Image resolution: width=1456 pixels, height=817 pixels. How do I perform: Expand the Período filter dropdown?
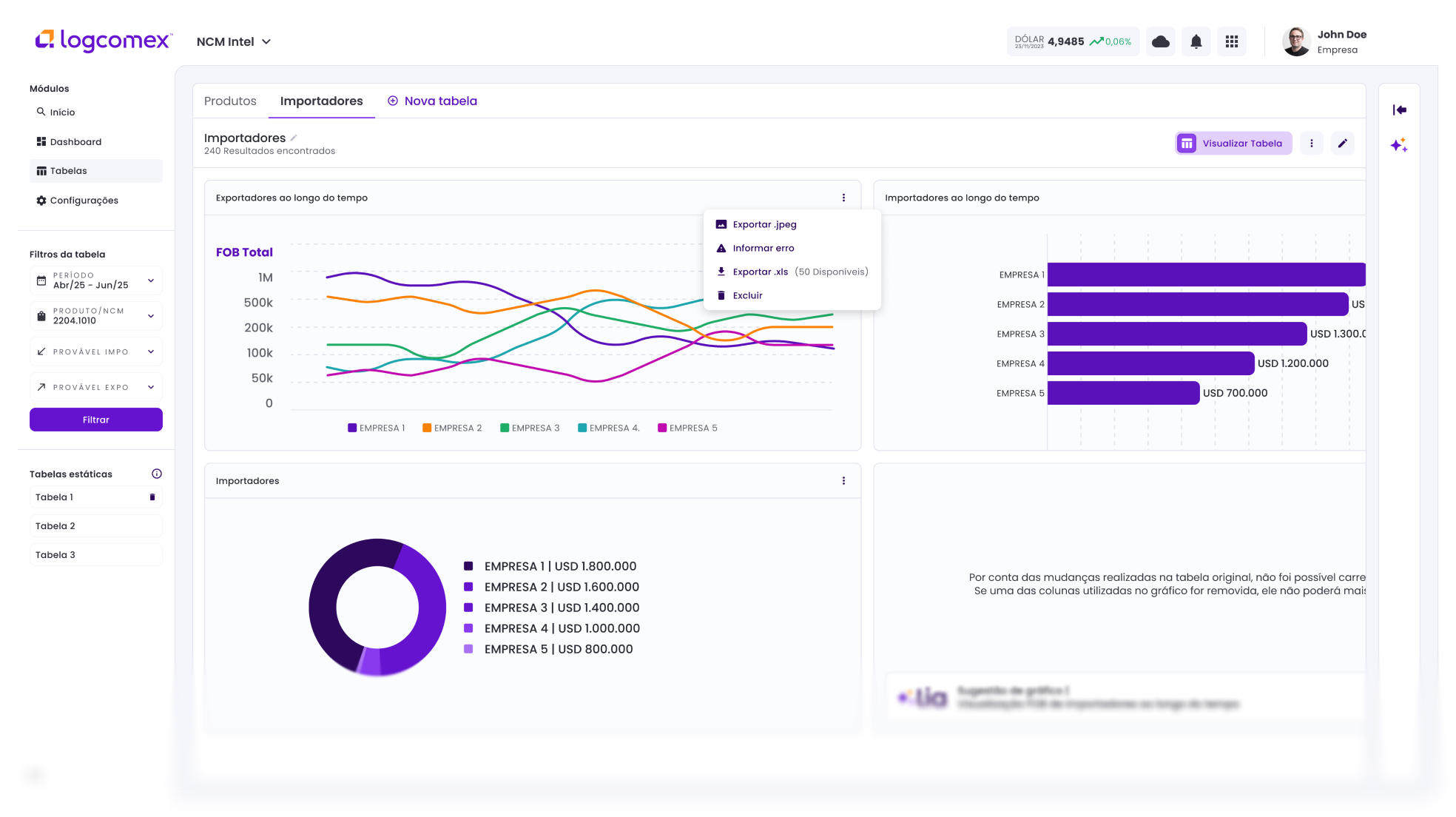(151, 280)
